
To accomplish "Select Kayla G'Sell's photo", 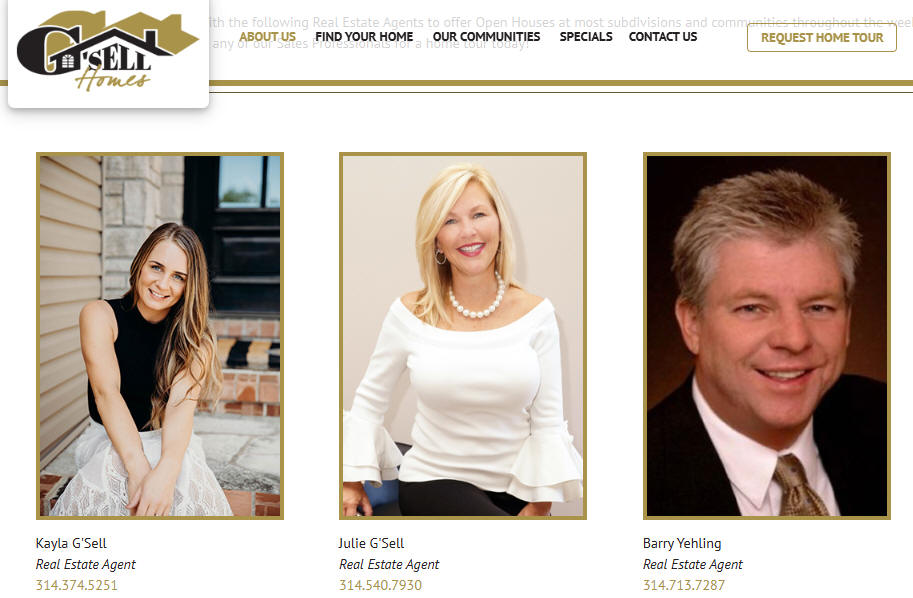I will (x=160, y=336).
